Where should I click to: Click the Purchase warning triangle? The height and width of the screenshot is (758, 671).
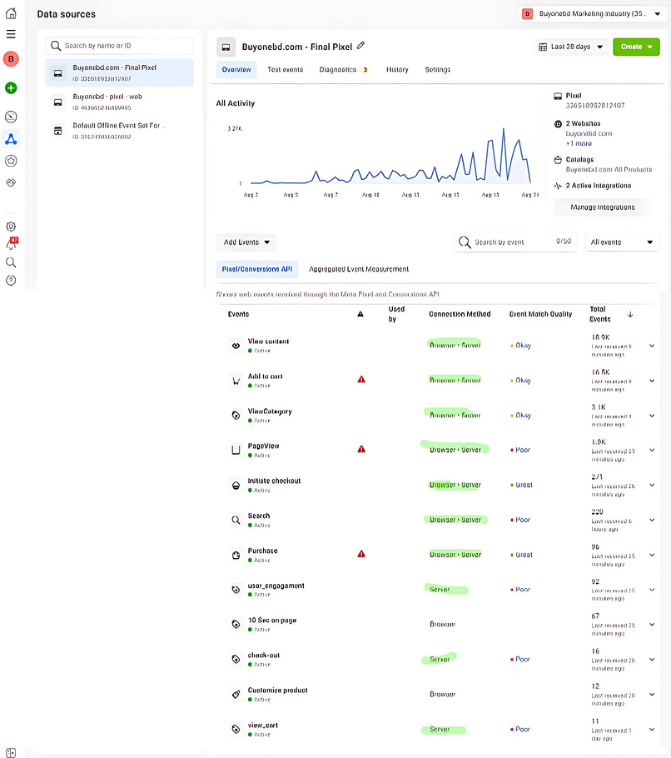click(361, 554)
